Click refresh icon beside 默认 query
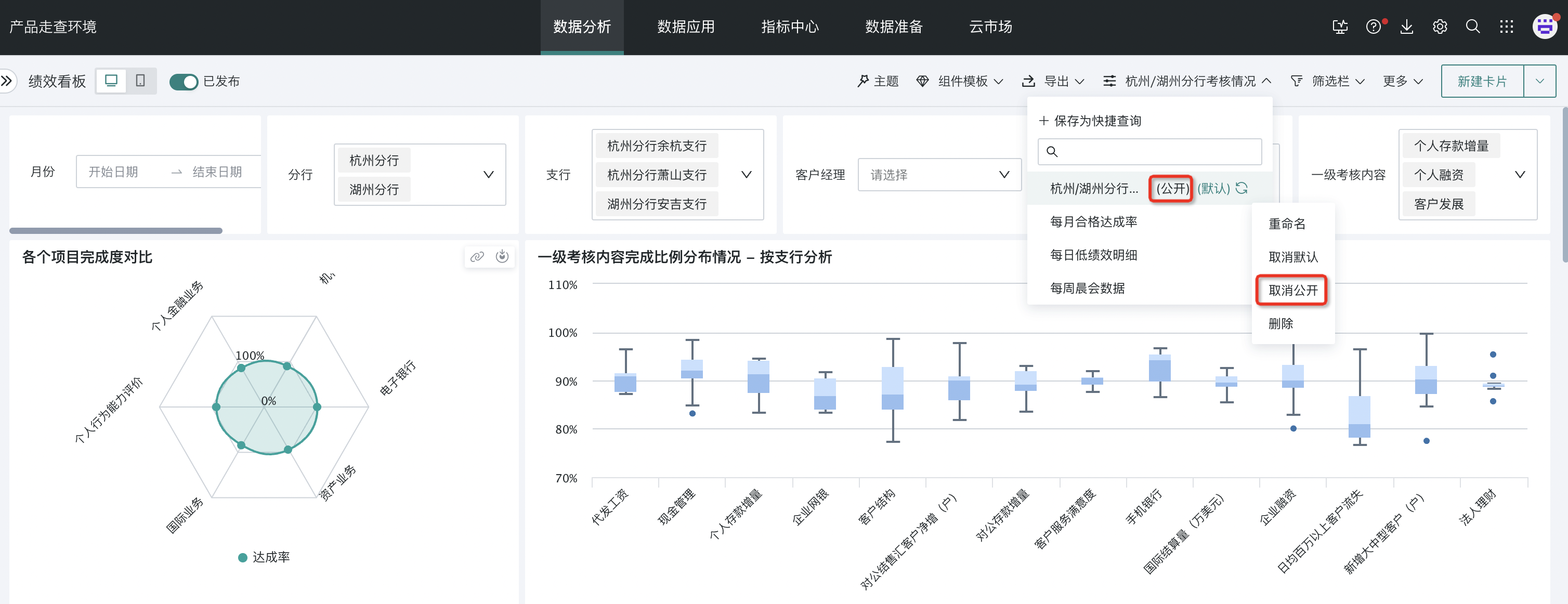The image size is (1568, 604). tap(1242, 189)
